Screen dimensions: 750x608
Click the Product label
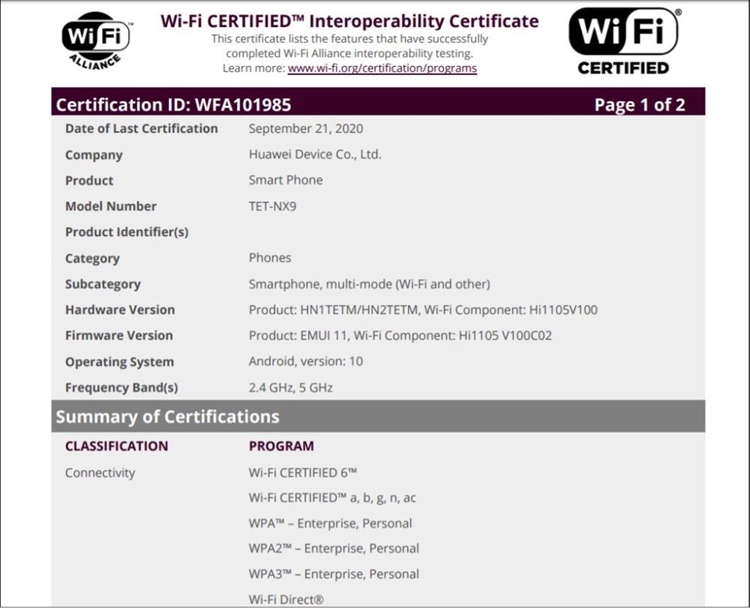pos(89,180)
